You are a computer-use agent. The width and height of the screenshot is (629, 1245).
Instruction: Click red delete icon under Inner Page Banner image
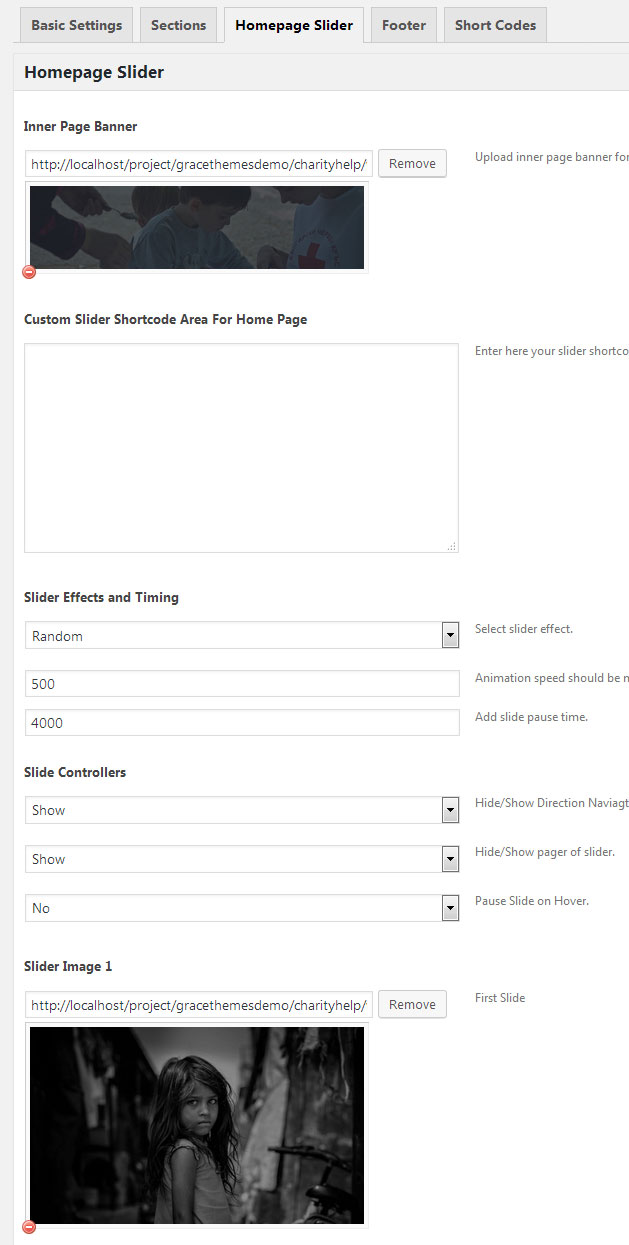[29, 272]
